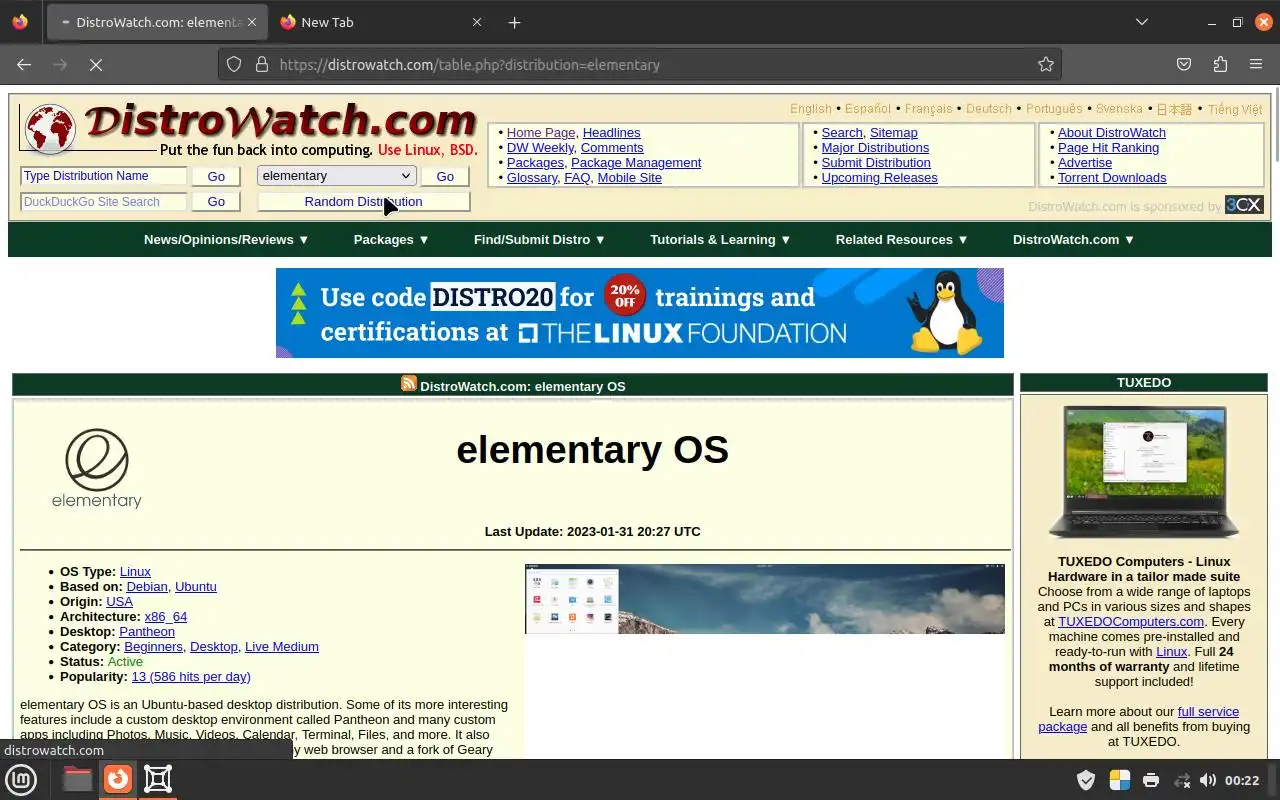Click Go next to Type Distribution Name
This screenshot has height=800, width=1280.
click(x=216, y=176)
